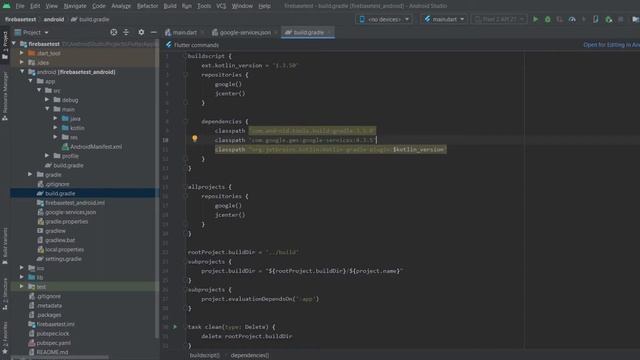Open the greyed Pixel emulator dropdown
This screenshot has width=640, height=360.
499,19
